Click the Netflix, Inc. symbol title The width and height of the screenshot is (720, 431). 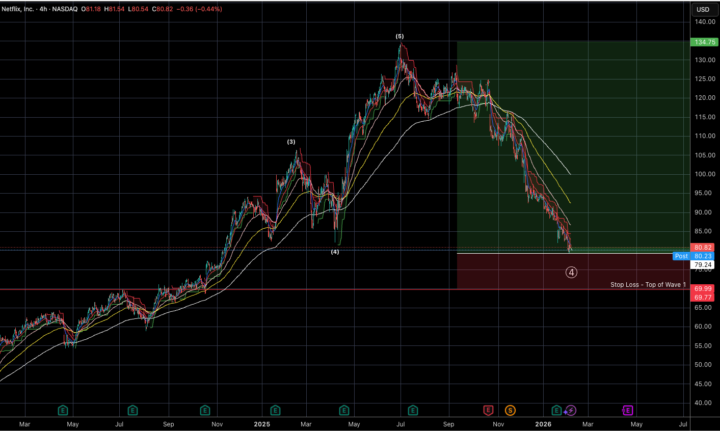(18, 9)
